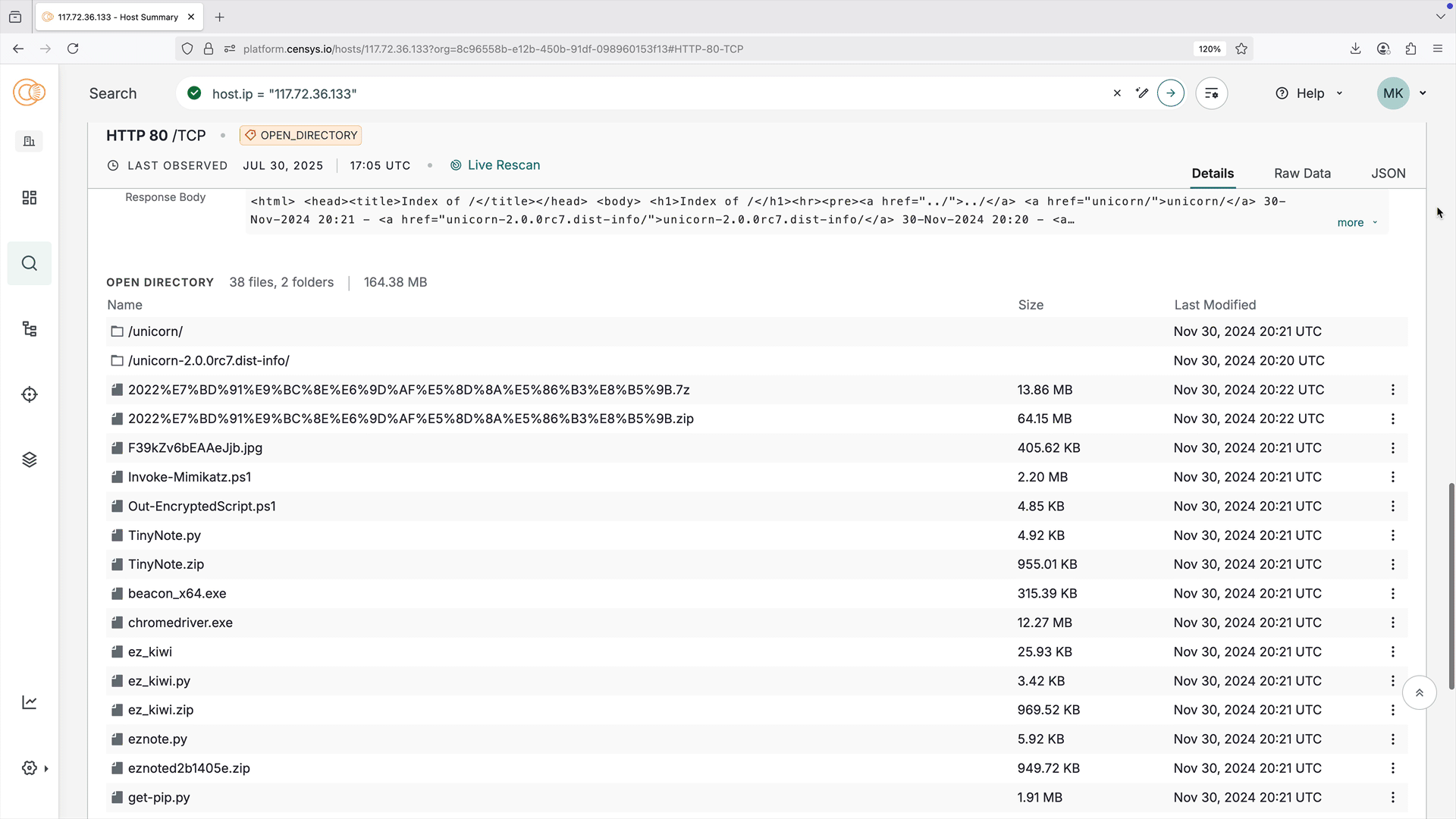Click the query edit pencil icon
This screenshot has height=819, width=1456.
pyautogui.click(x=1142, y=93)
